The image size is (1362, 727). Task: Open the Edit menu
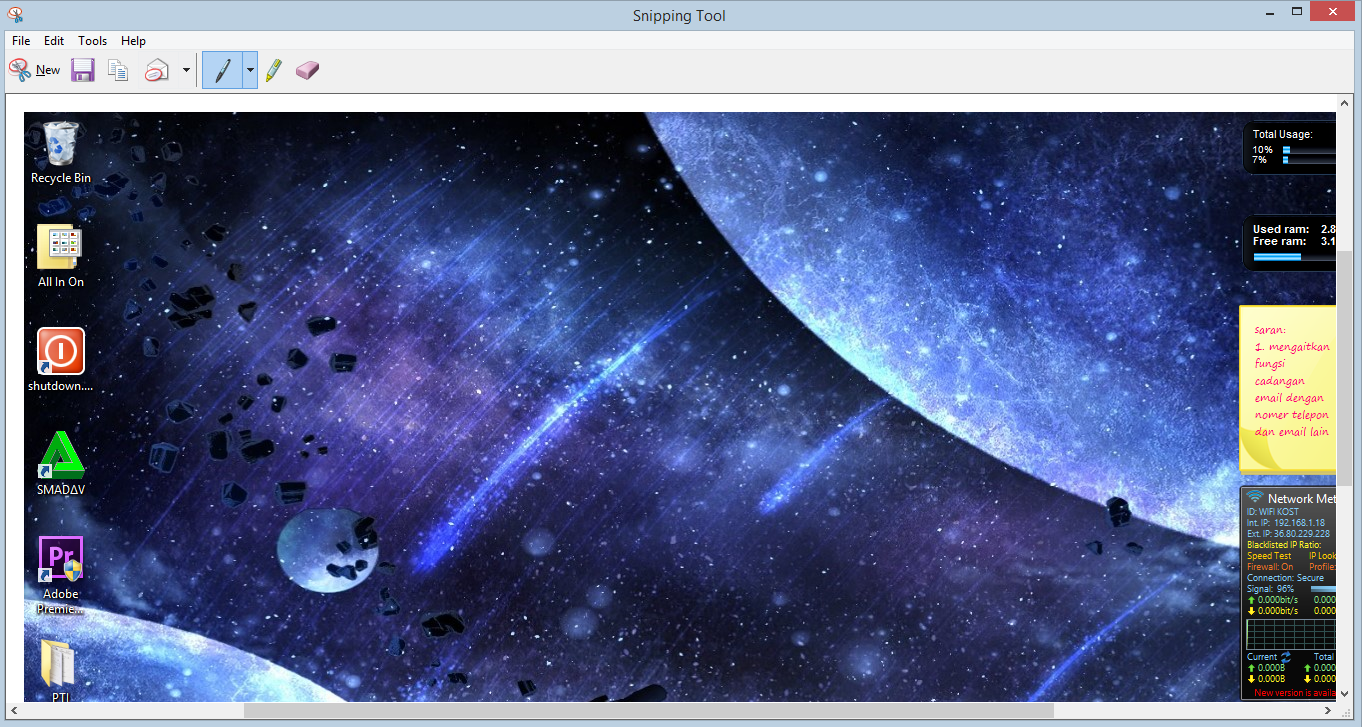pyautogui.click(x=54, y=41)
